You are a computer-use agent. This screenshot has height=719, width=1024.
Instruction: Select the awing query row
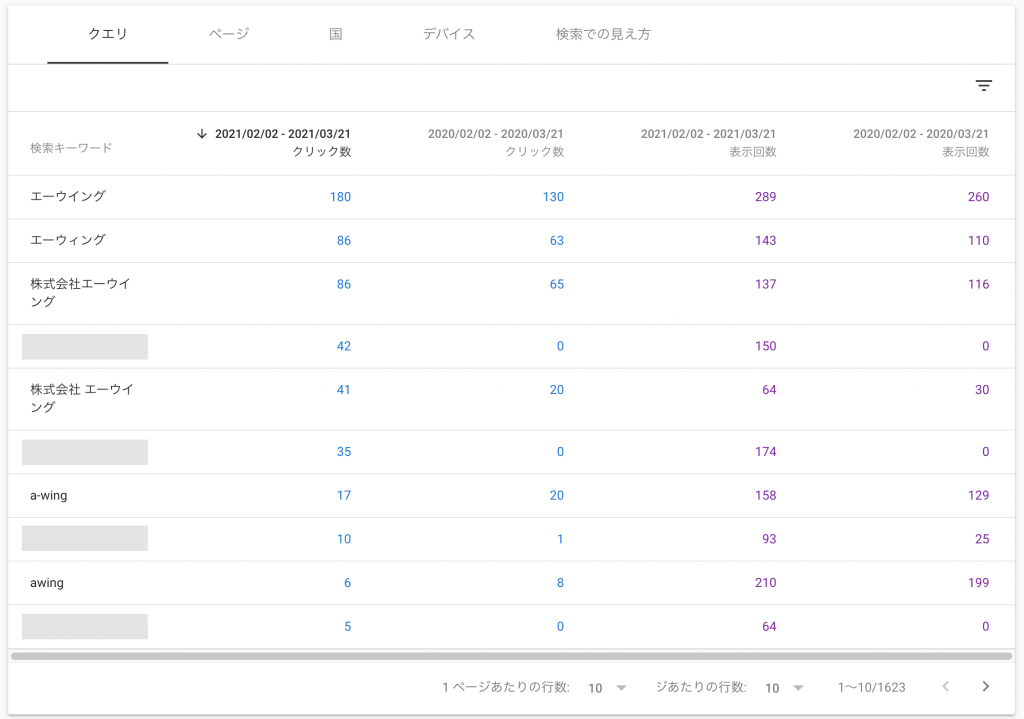(x=47, y=583)
